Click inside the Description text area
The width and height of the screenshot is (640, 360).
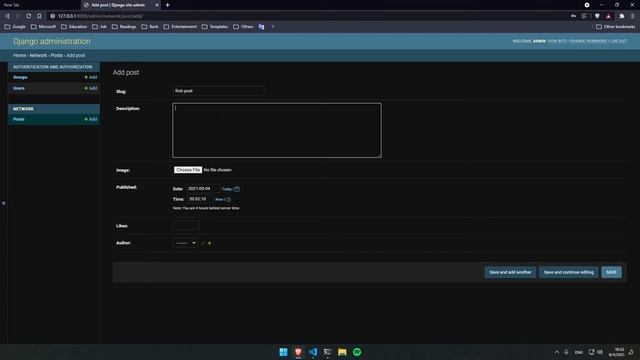coord(277,130)
